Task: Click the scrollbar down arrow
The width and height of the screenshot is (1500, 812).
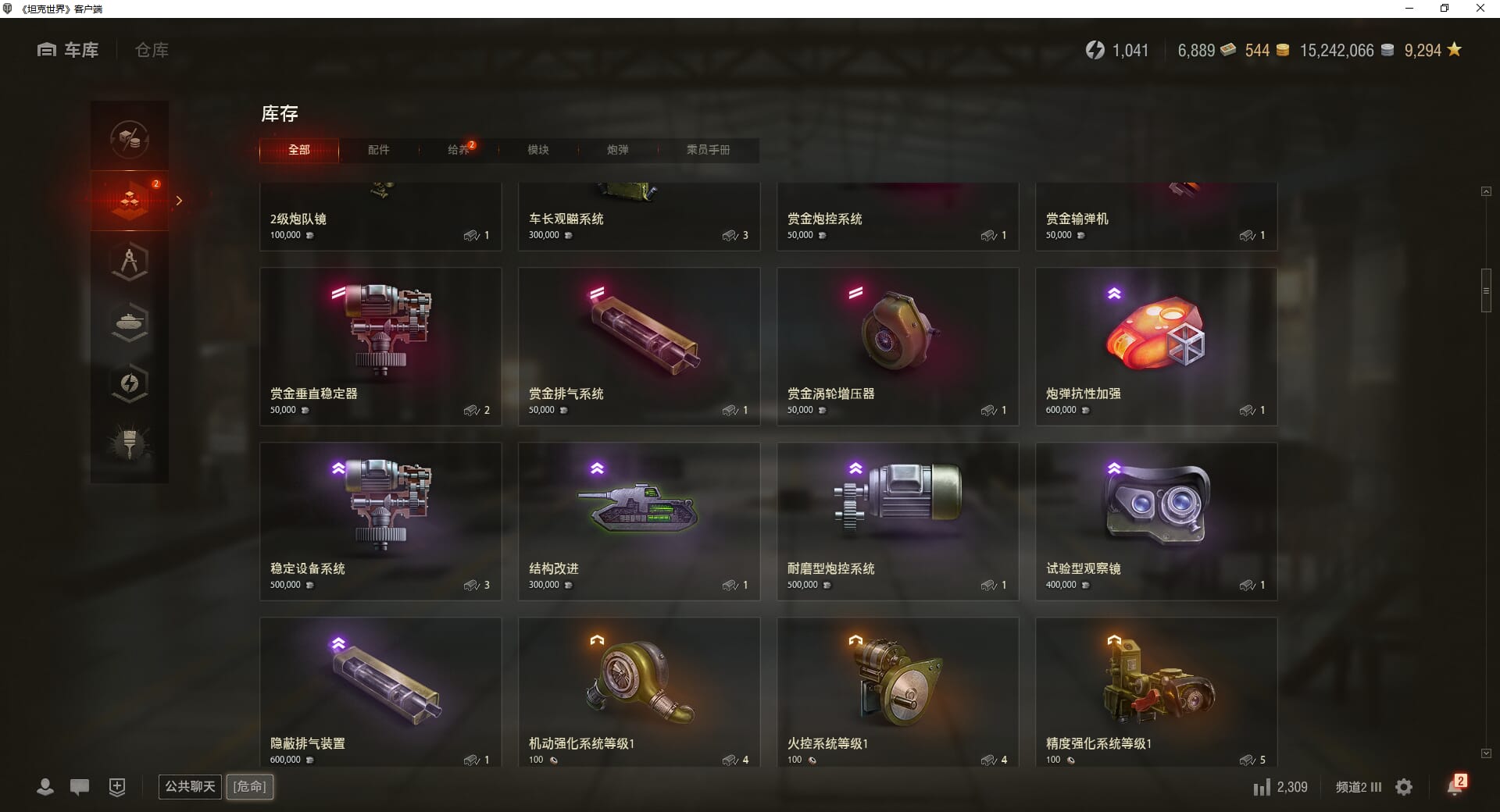Action: tap(1486, 753)
